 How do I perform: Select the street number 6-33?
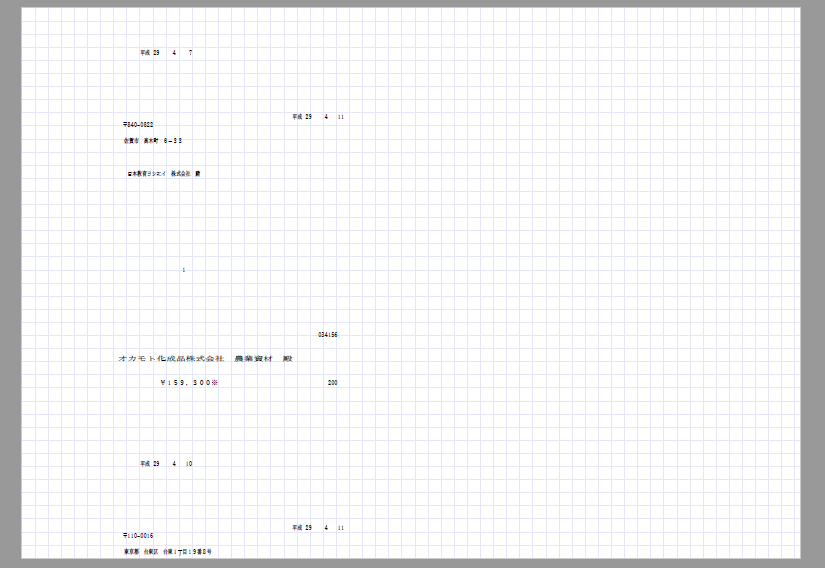click(173, 141)
